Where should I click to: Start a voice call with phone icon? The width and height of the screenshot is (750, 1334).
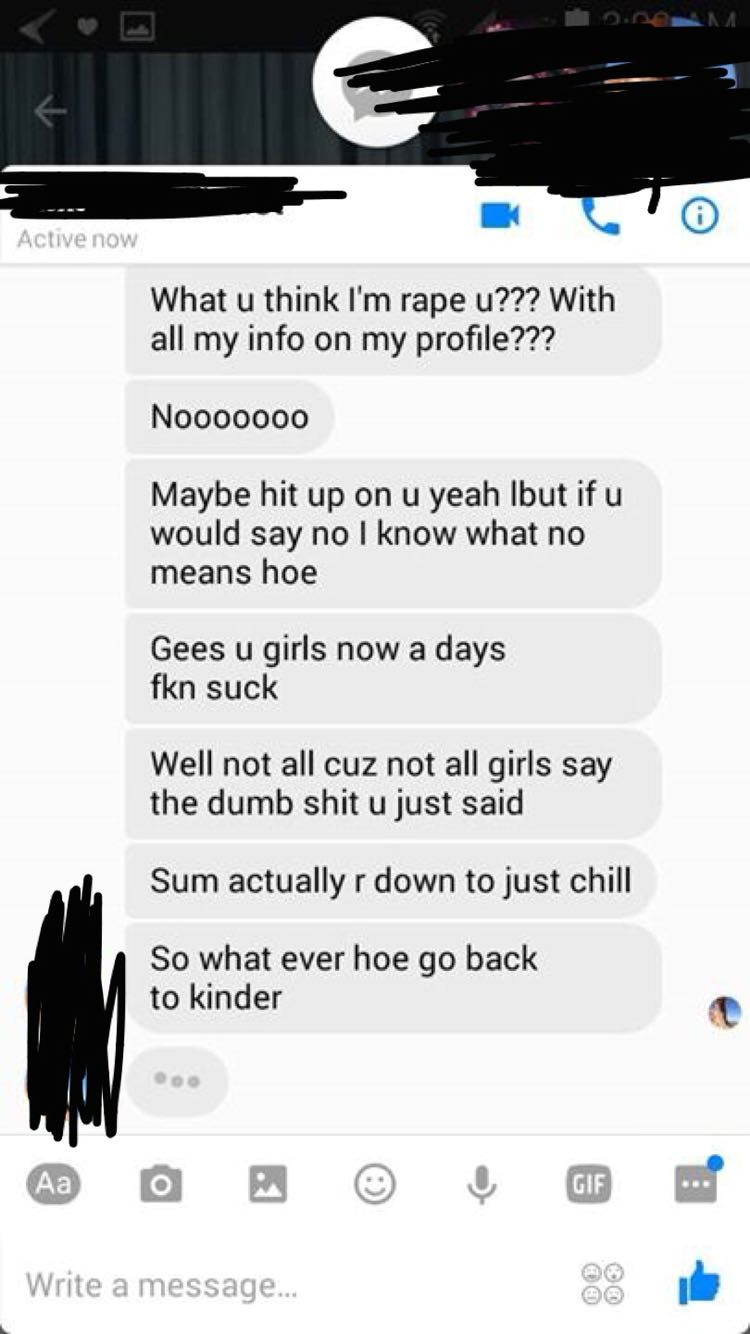click(600, 214)
